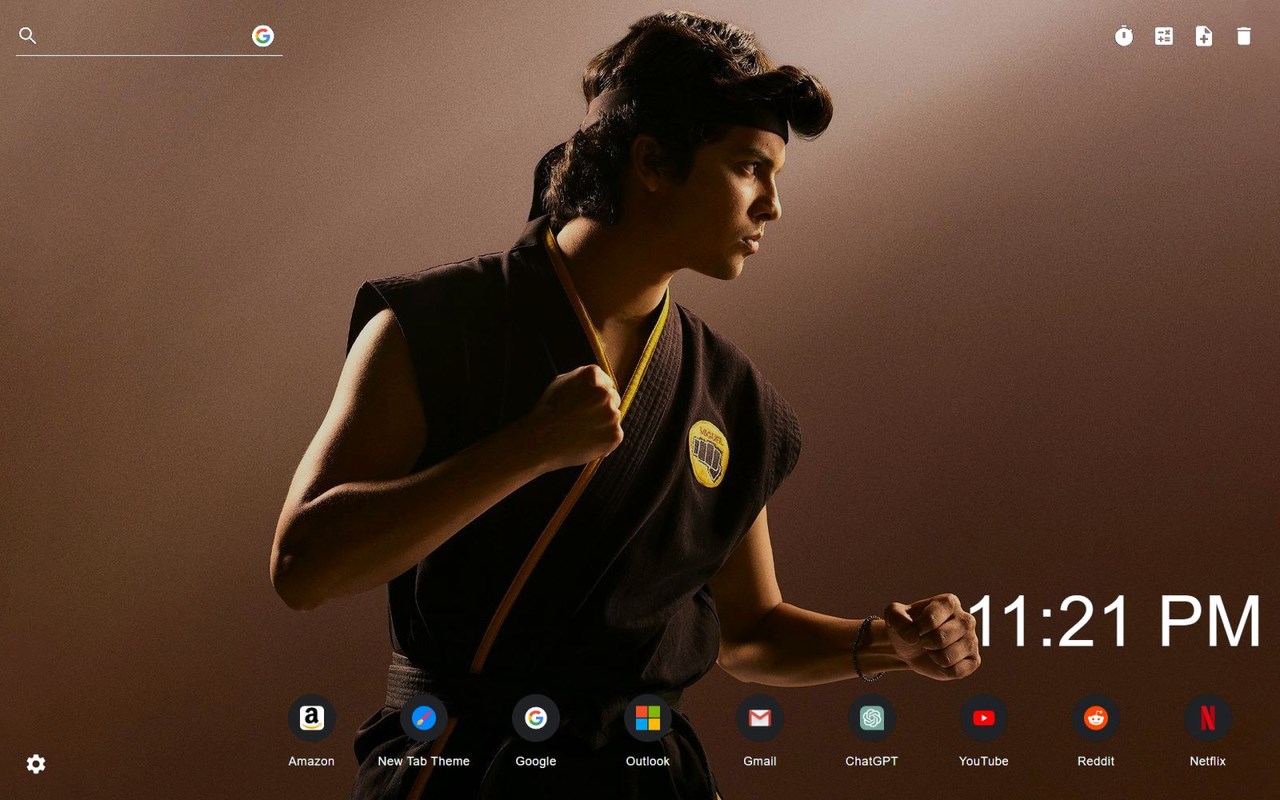
Task: Click the YouTube label text
Action: click(984, 761)
